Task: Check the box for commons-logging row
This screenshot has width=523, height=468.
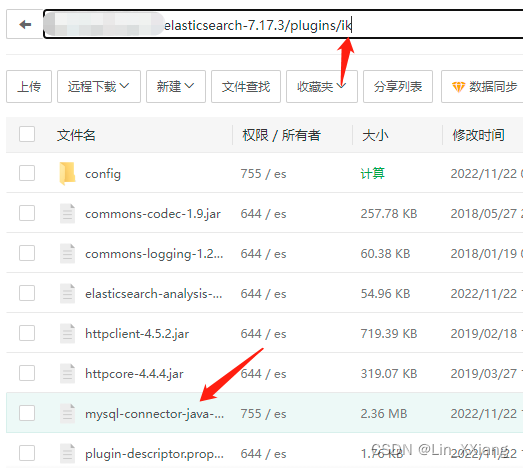Action: [27, 253]
